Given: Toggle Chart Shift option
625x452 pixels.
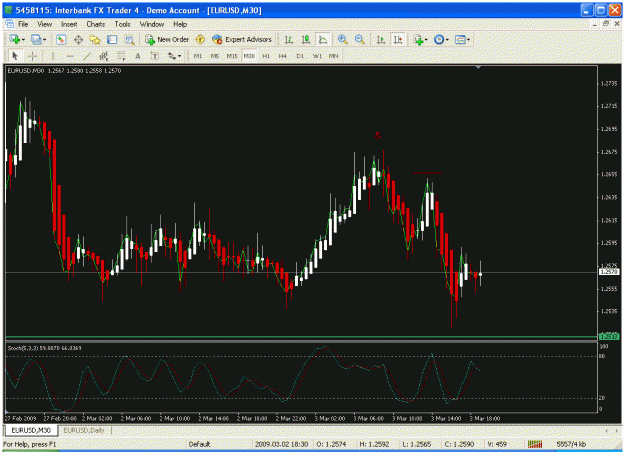Looking at the screenshot, I should (x=398, y=39).
